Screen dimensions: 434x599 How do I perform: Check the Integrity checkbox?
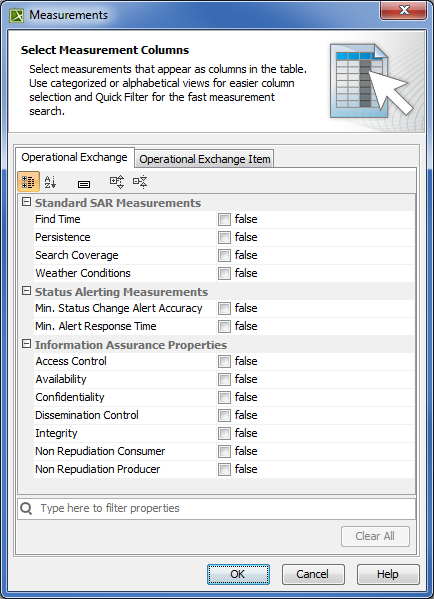coord(224,433)
